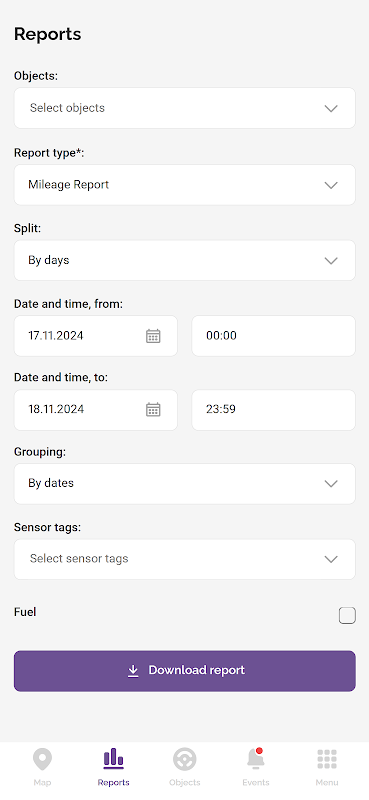Expand the Split By days dropdown

pos(185,260)
